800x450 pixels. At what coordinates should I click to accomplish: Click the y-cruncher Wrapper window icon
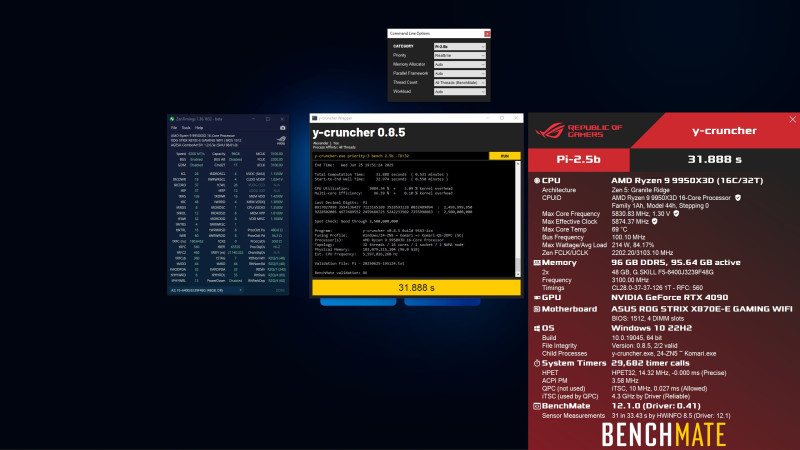pos(315,118)
